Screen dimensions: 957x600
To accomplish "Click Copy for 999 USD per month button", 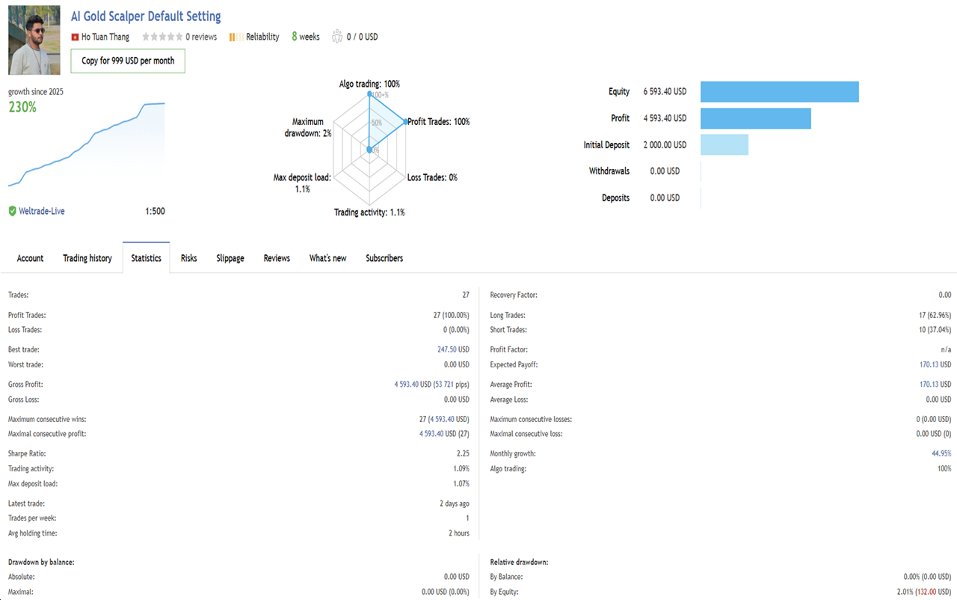I will tap(128, 61).
